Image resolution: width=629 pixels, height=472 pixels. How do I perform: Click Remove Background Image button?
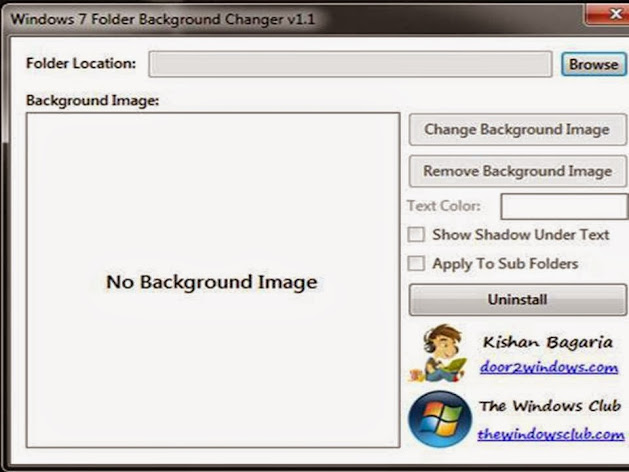(x=517, y=171)
